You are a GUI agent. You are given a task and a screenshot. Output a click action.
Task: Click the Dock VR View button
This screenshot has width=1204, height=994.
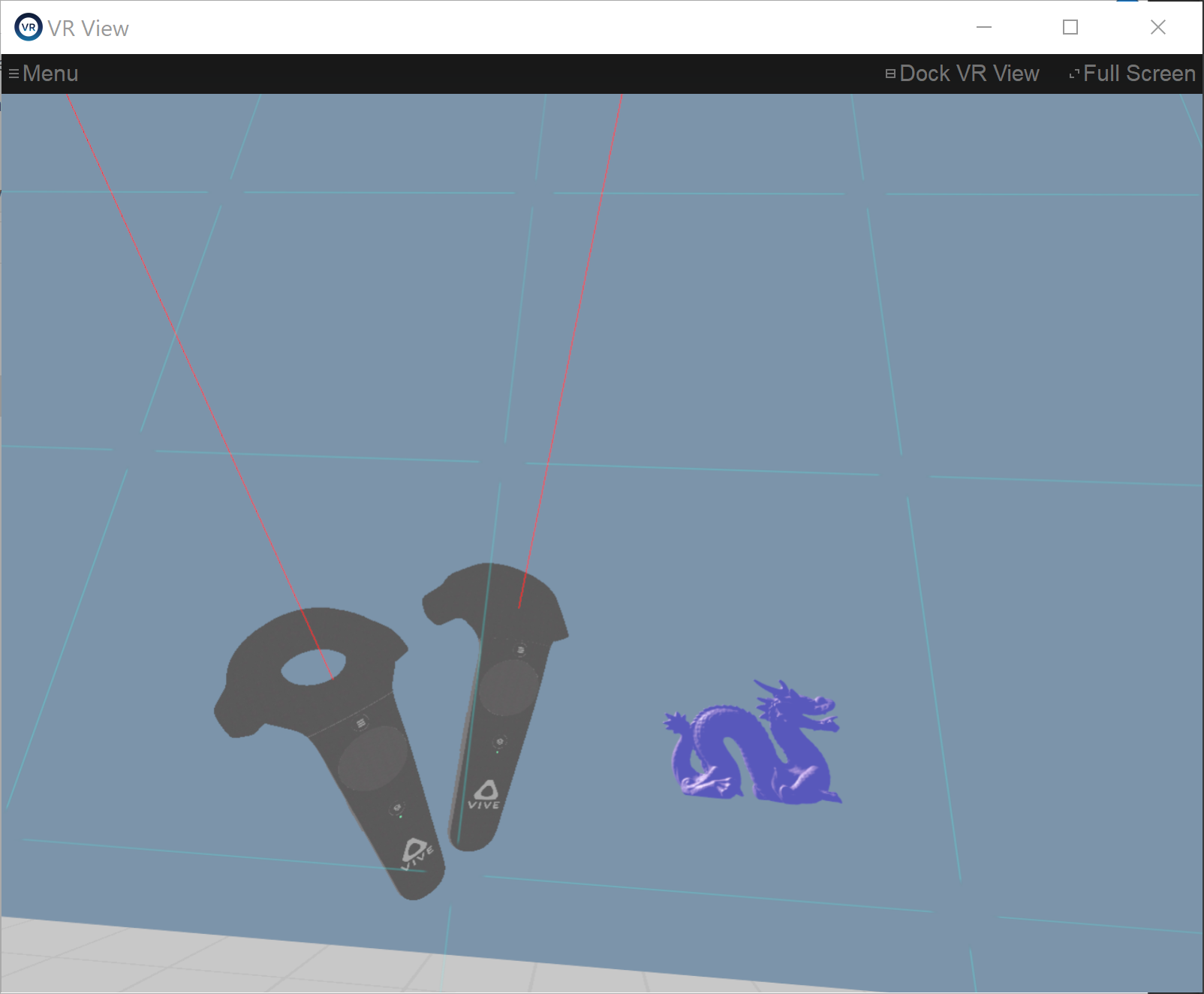(x=968, y=74)
